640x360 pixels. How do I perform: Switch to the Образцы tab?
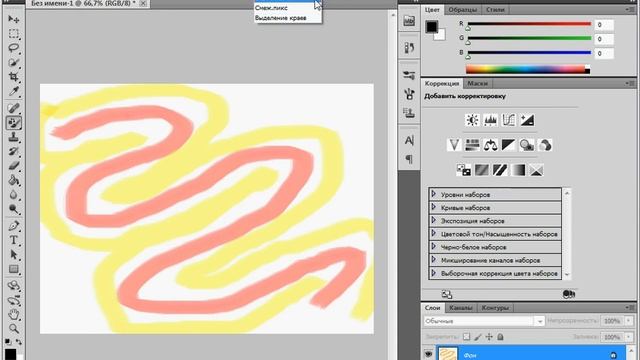click(462, 9)
